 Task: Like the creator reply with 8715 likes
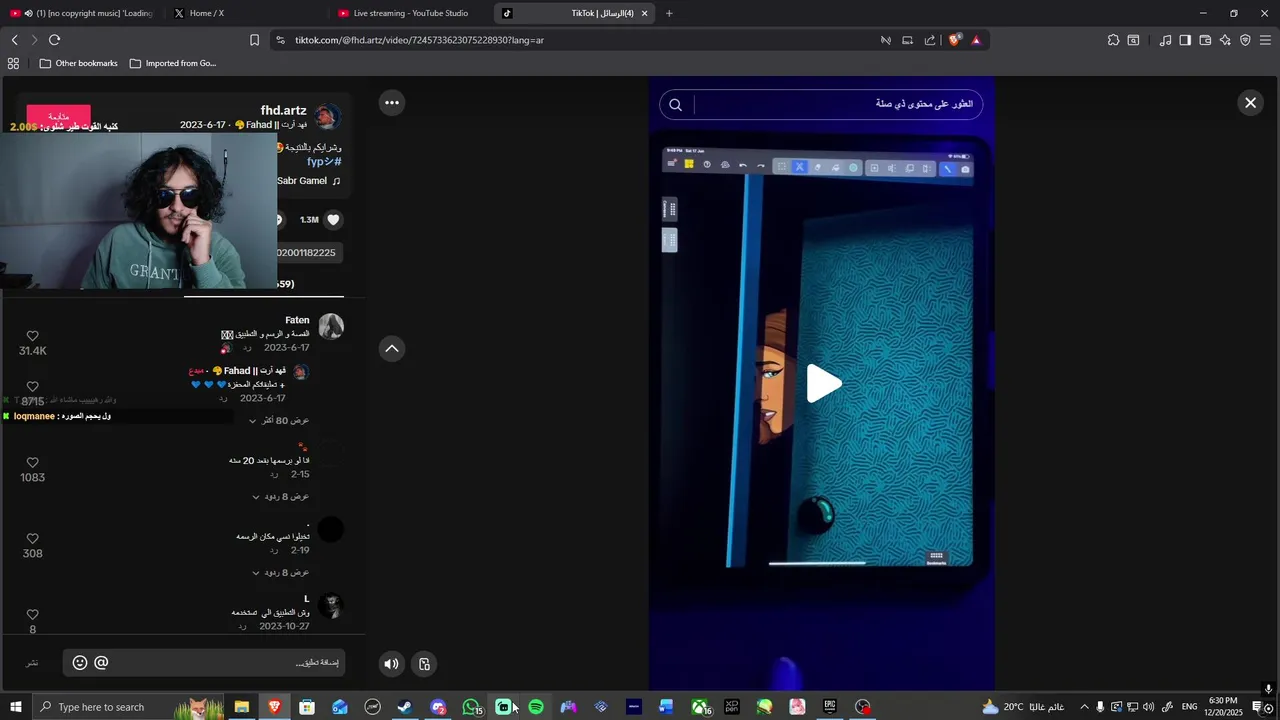click(x=32, y=387)
